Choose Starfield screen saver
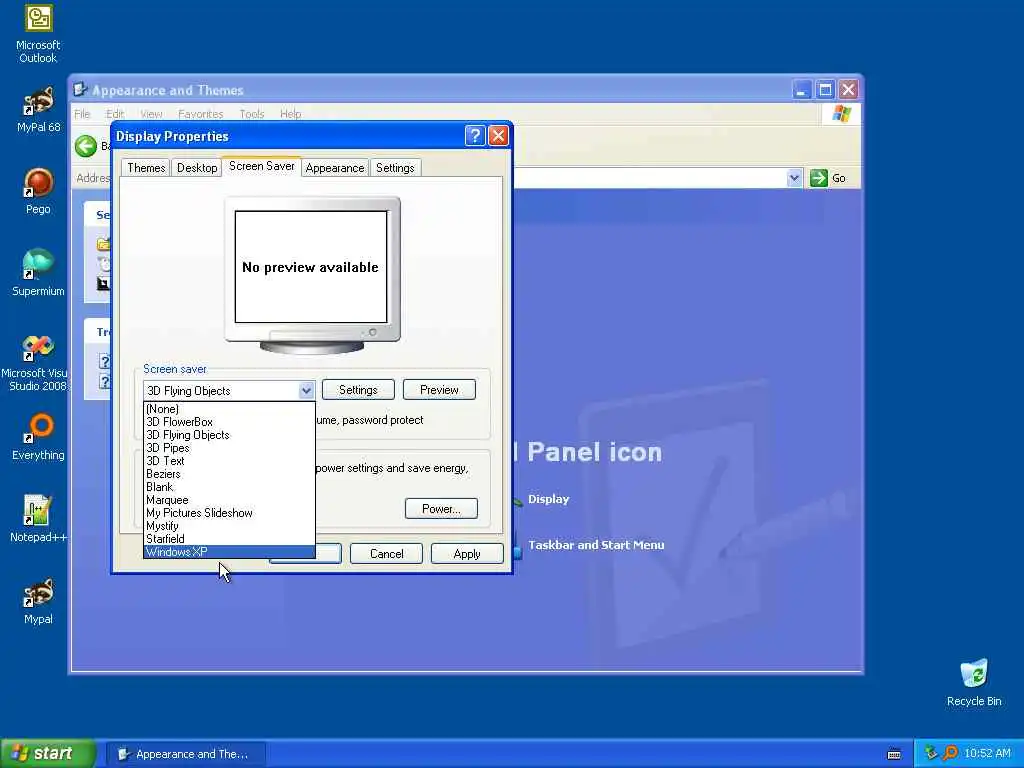The image size is (1024, 768). (229, 539)
